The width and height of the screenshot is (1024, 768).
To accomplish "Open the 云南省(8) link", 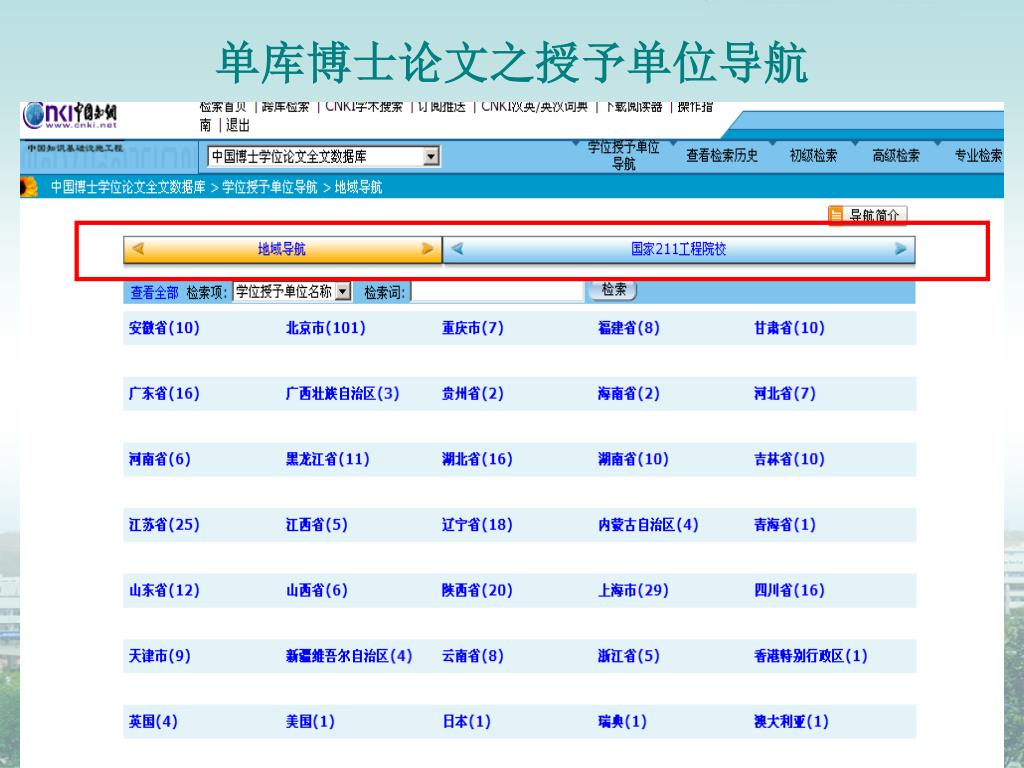I will pyautogui.click(x=473, y=656).
